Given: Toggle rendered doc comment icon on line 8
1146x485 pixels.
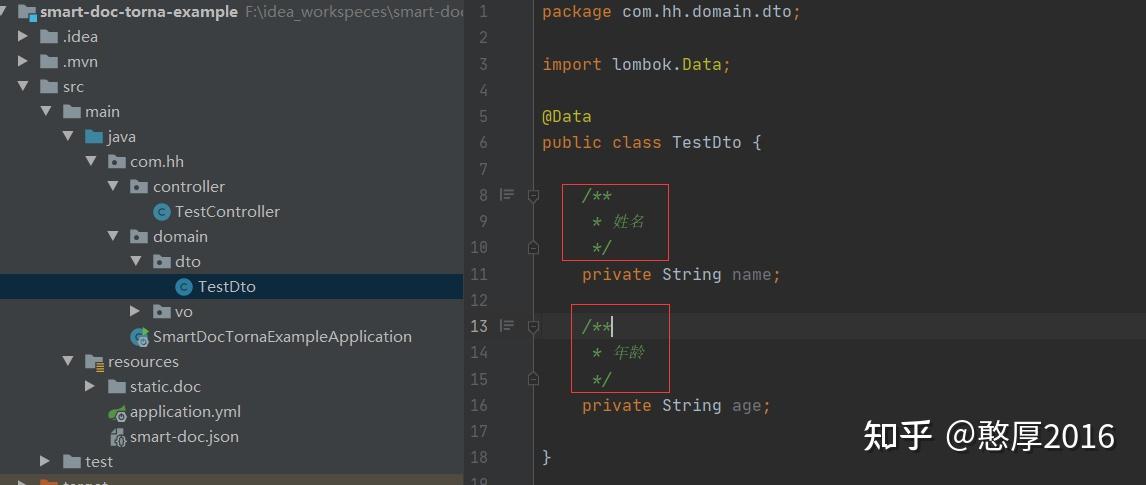Looking at the screenshot, I should tap(507, 195).
